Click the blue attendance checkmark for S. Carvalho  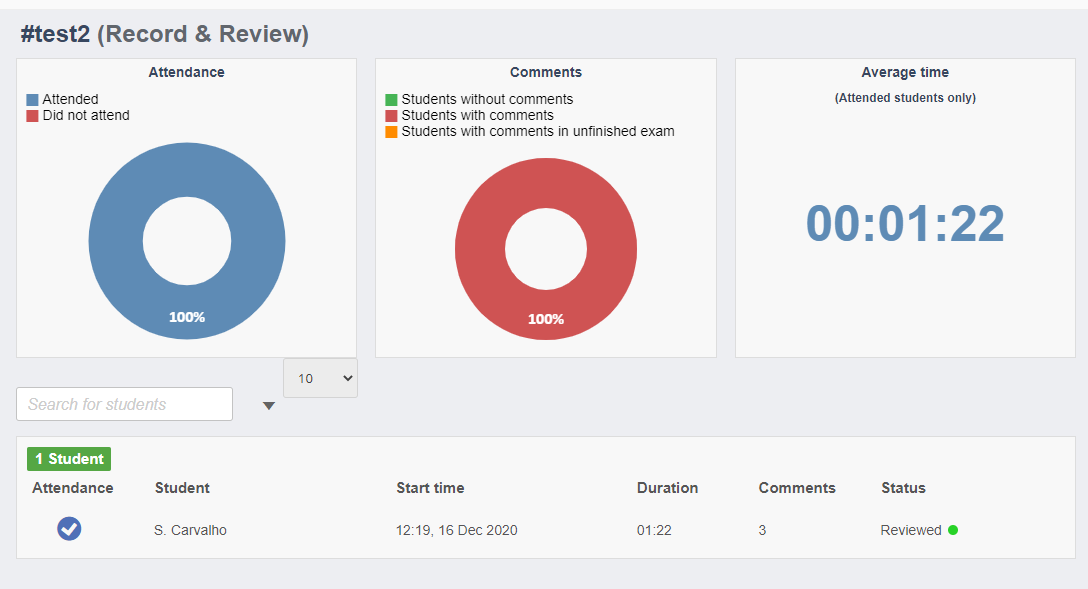pyautogui.click(x=69, y=529)
